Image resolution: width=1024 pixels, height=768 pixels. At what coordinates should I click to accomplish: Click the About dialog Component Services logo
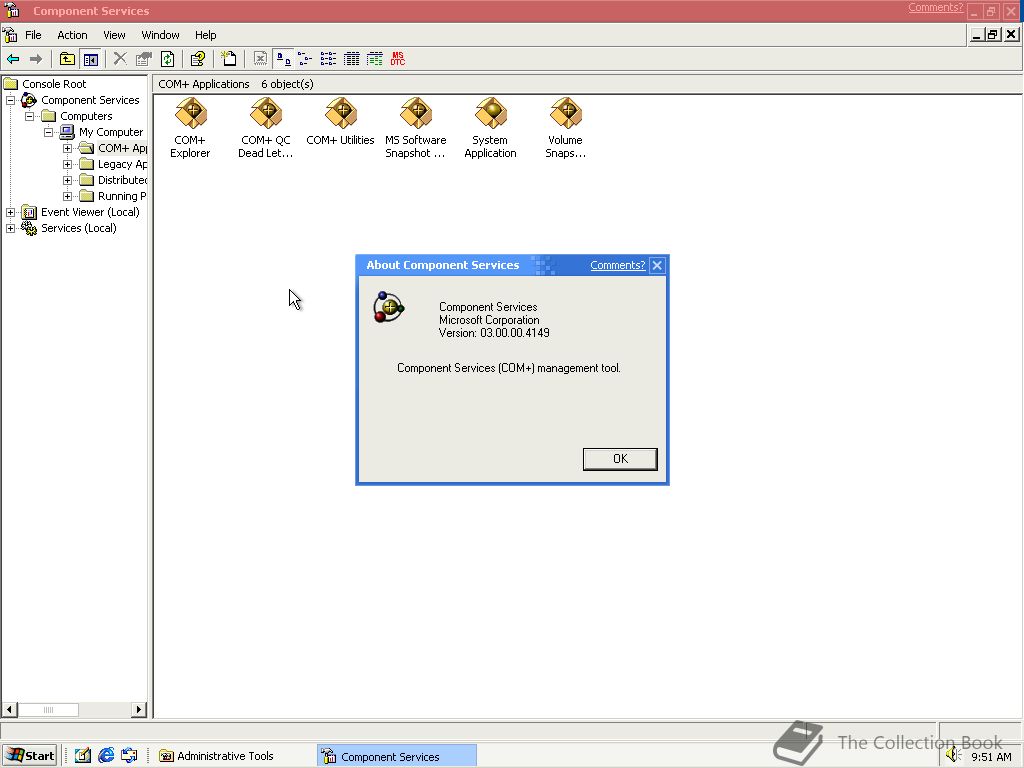389,307
